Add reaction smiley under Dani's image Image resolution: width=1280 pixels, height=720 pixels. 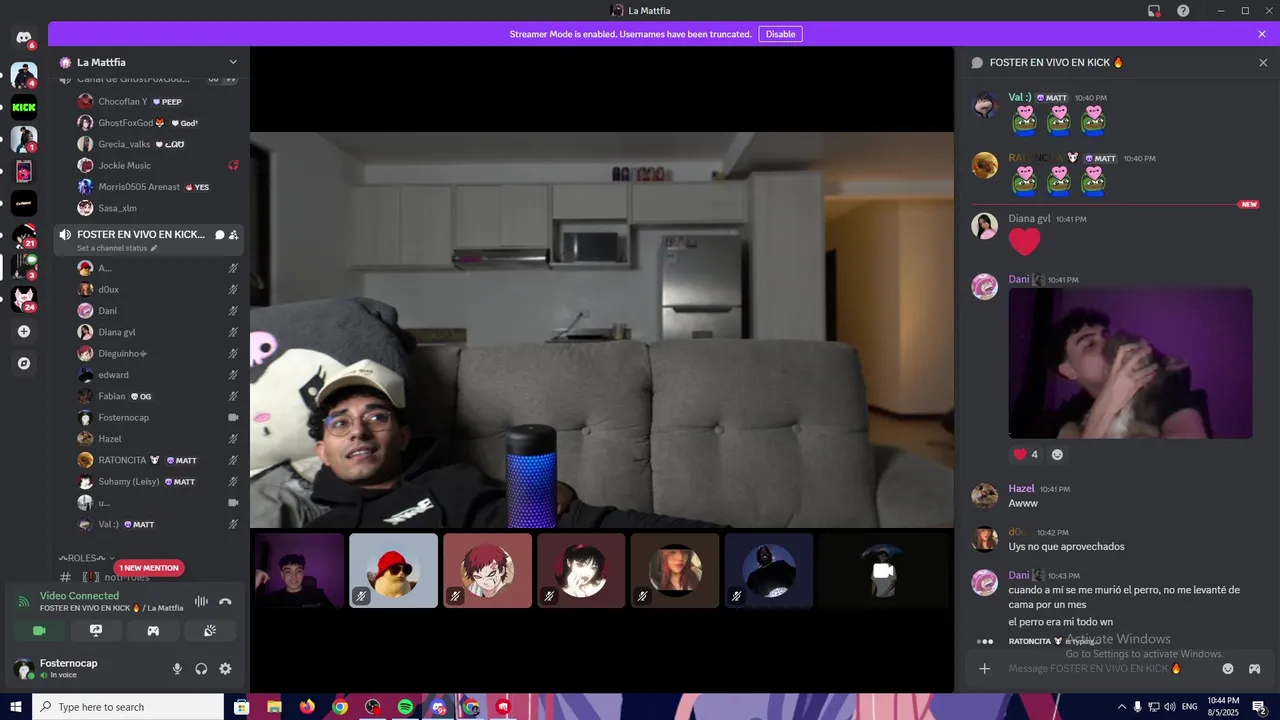[x=1057, y=454]
